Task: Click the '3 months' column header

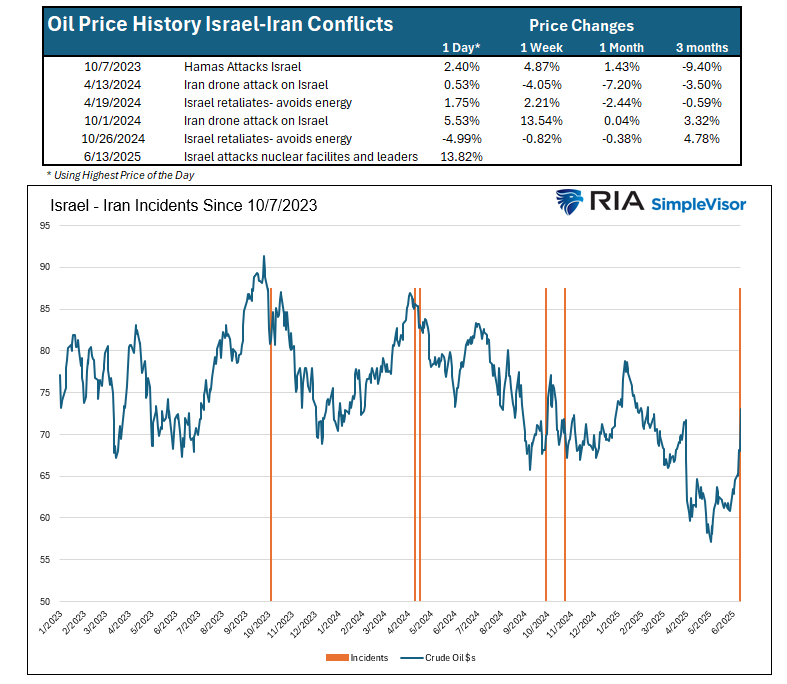Action: pyautogui.click(x=701, y=47)
